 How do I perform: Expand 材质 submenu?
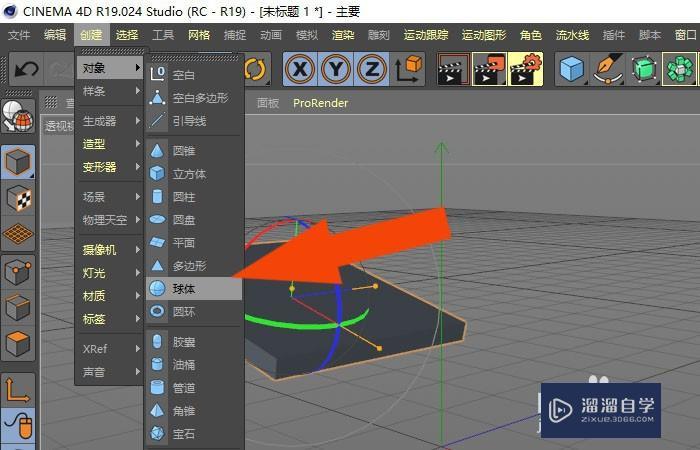[x=110, y=296]
